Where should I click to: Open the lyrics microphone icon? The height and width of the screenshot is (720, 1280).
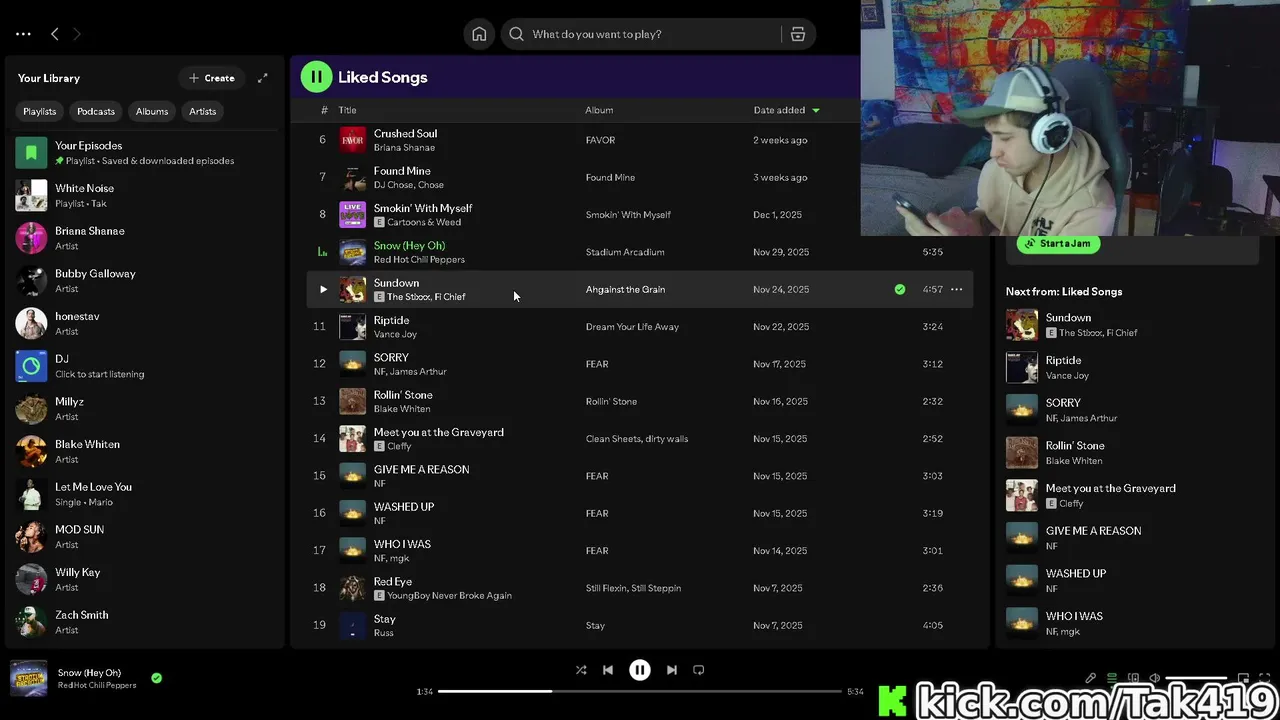click(1090, 678)
